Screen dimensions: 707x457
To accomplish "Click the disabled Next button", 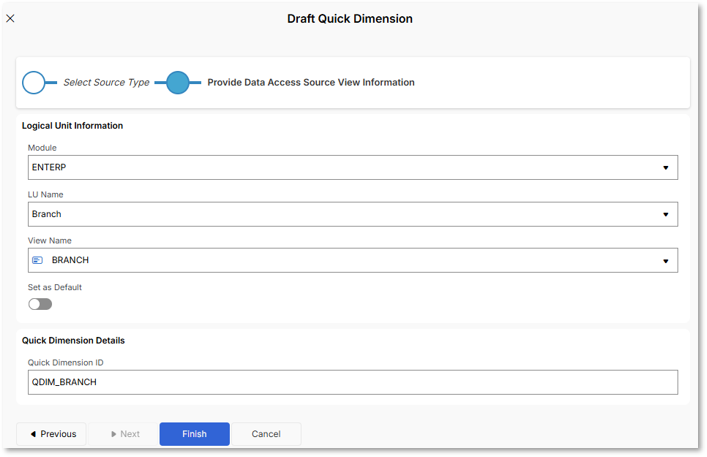I will [123, 434].
